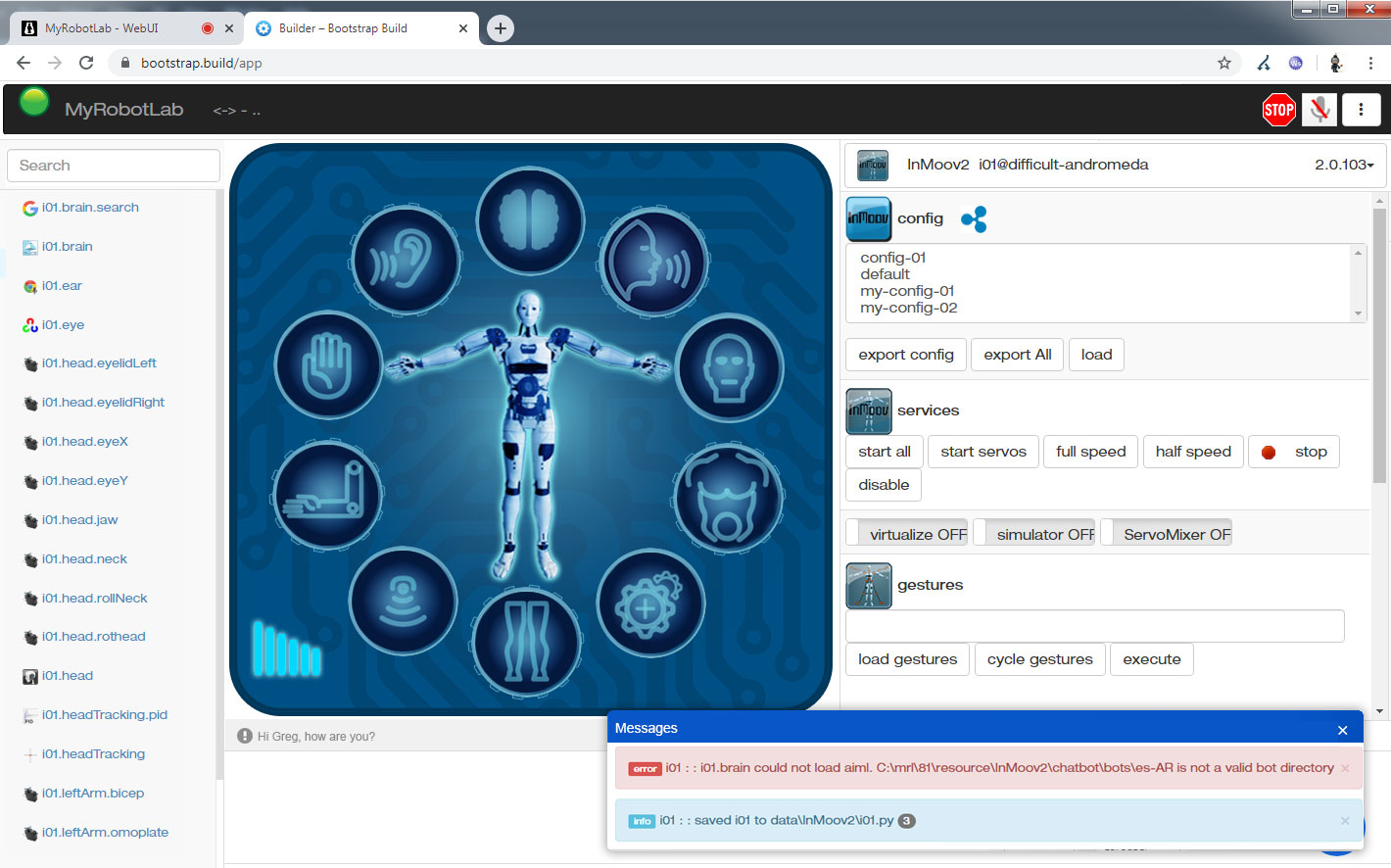Click the red STOP sign icon
1391x868 pixels.
click(x=1278, y=110)
